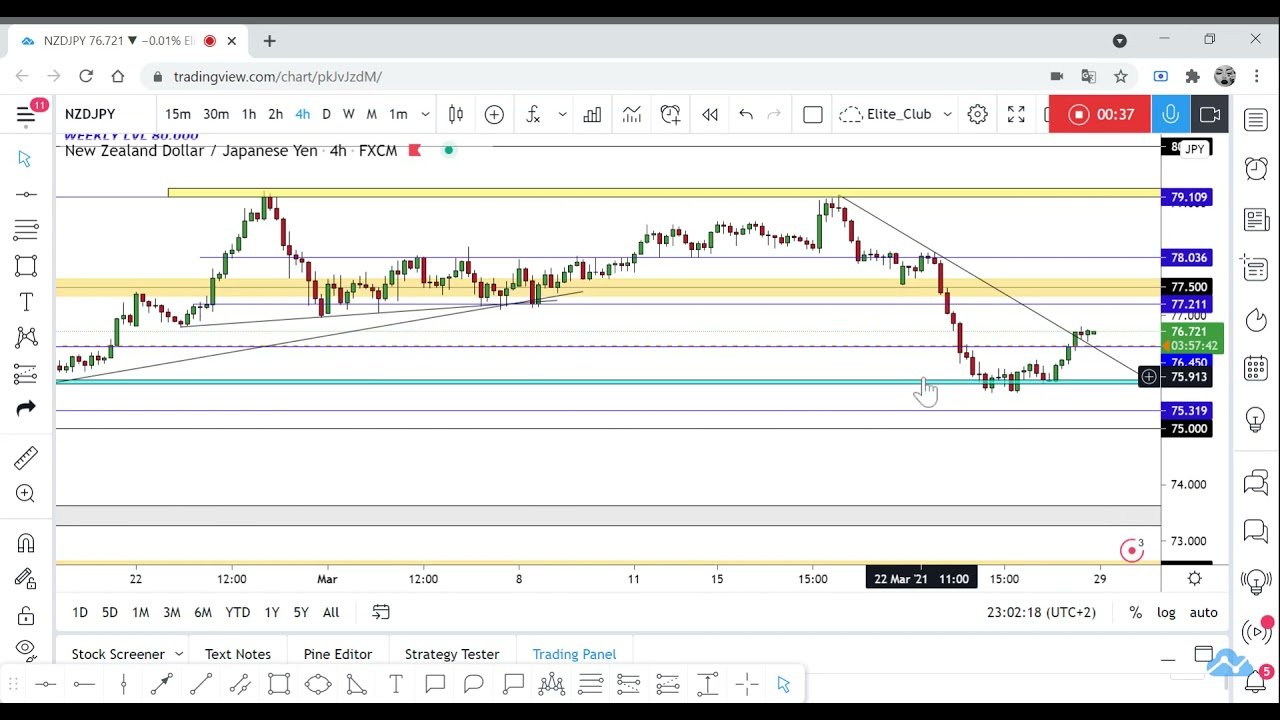Open the go-to-date icon
Screen dimensions: 1280x720
[x=381, y=612]
